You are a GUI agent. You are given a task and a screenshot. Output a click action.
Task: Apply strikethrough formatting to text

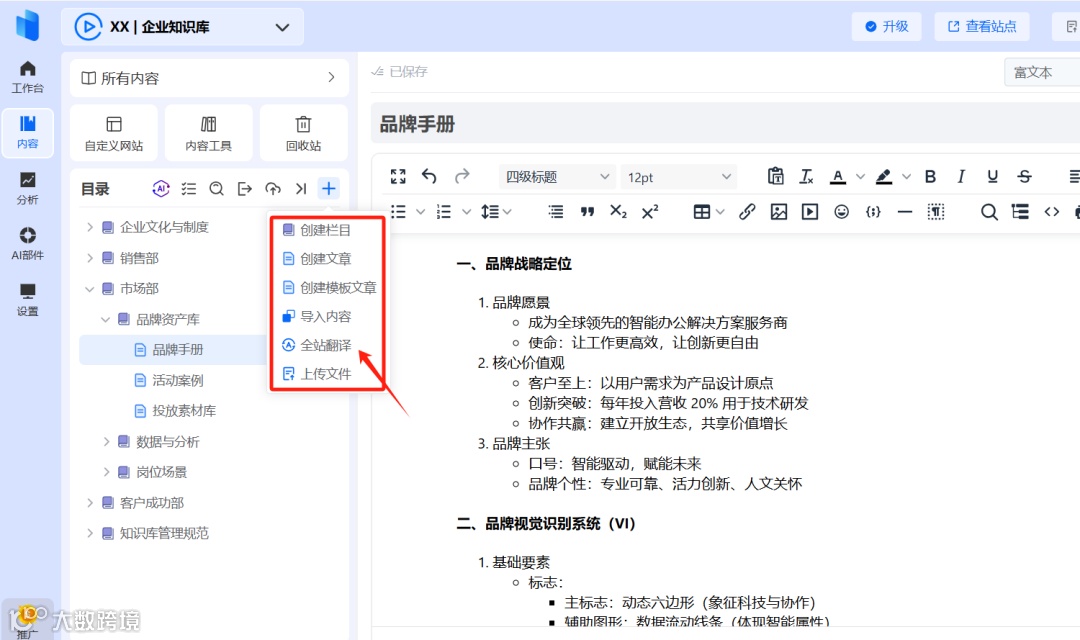[1025, 177]
